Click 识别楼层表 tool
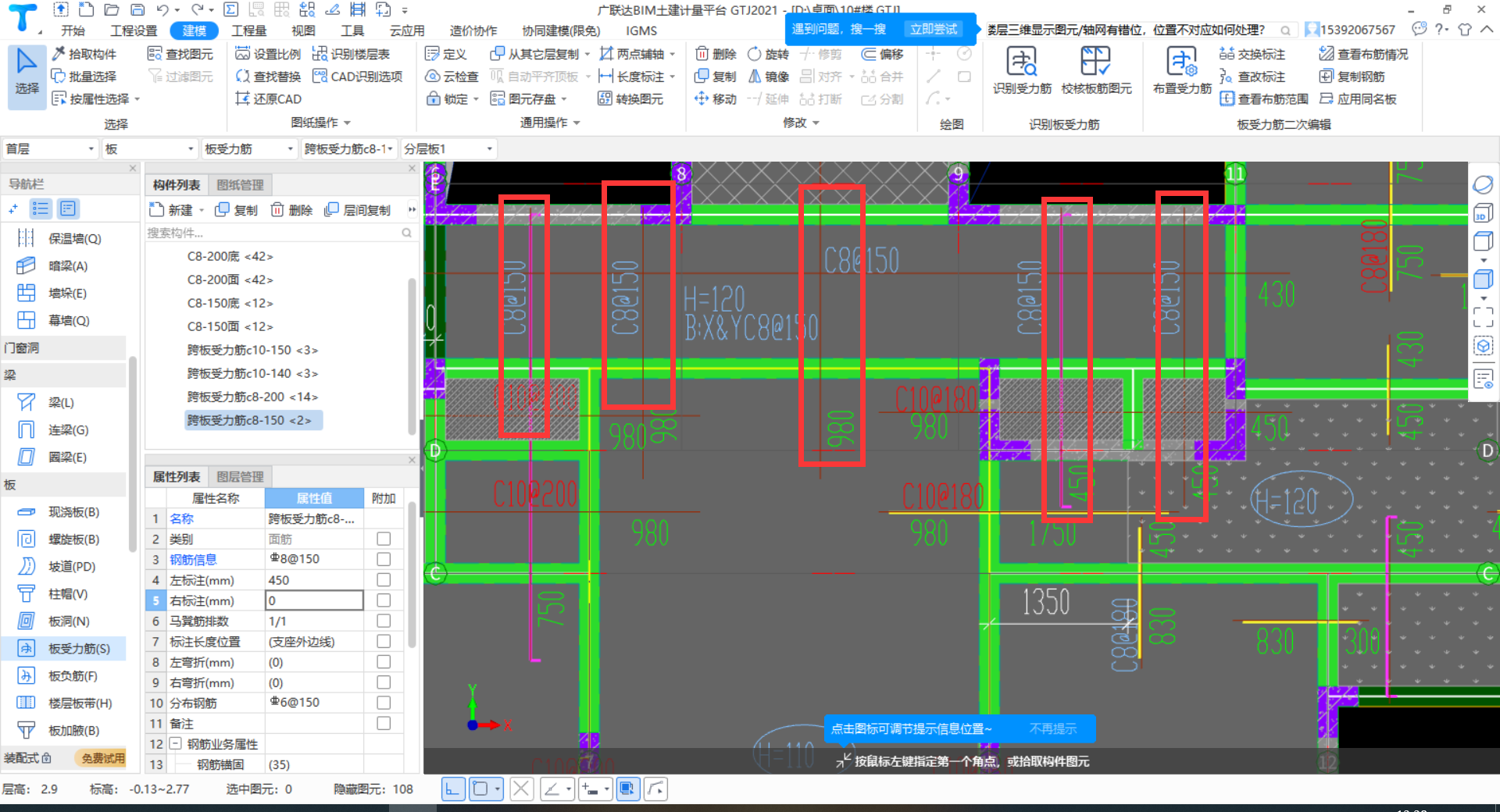 tap(351, 54)
